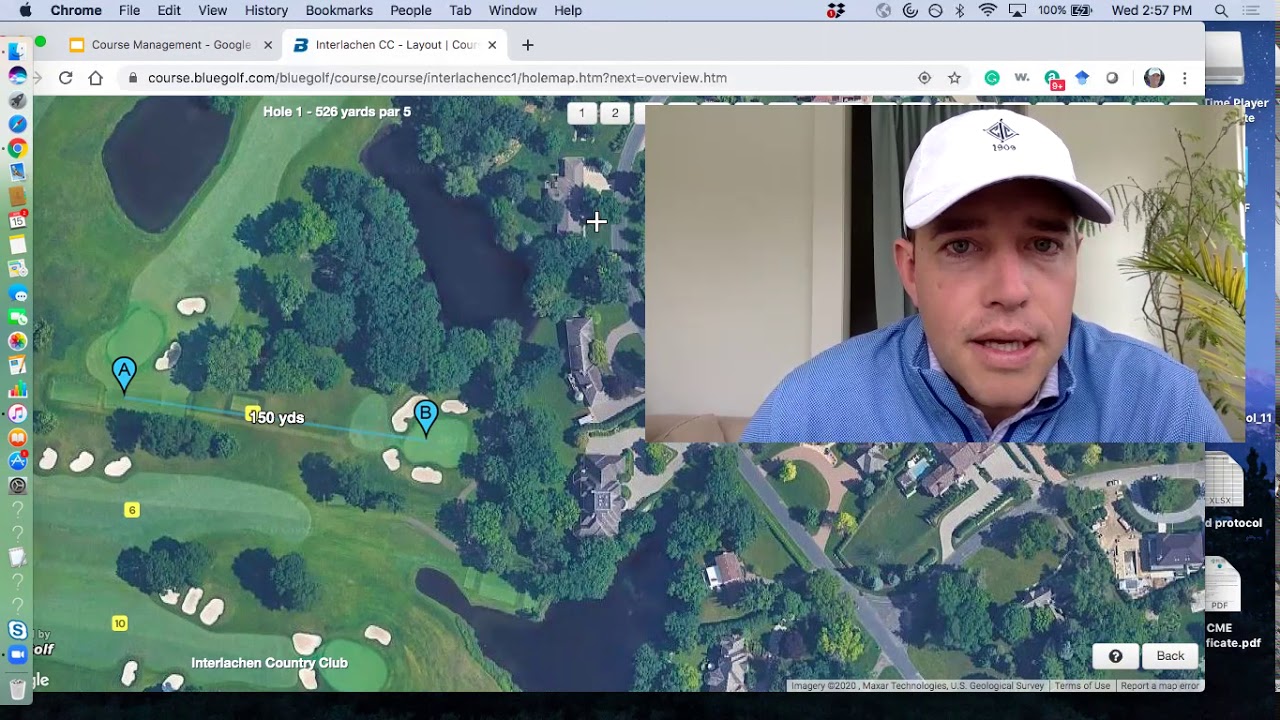The image size is (1280, 720).
Task: Open App Store from the Dock
Action: pos(17,461)
